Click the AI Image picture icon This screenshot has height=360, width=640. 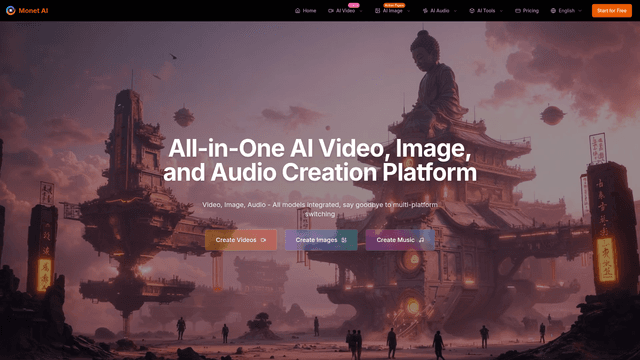(x=378, y=11)
